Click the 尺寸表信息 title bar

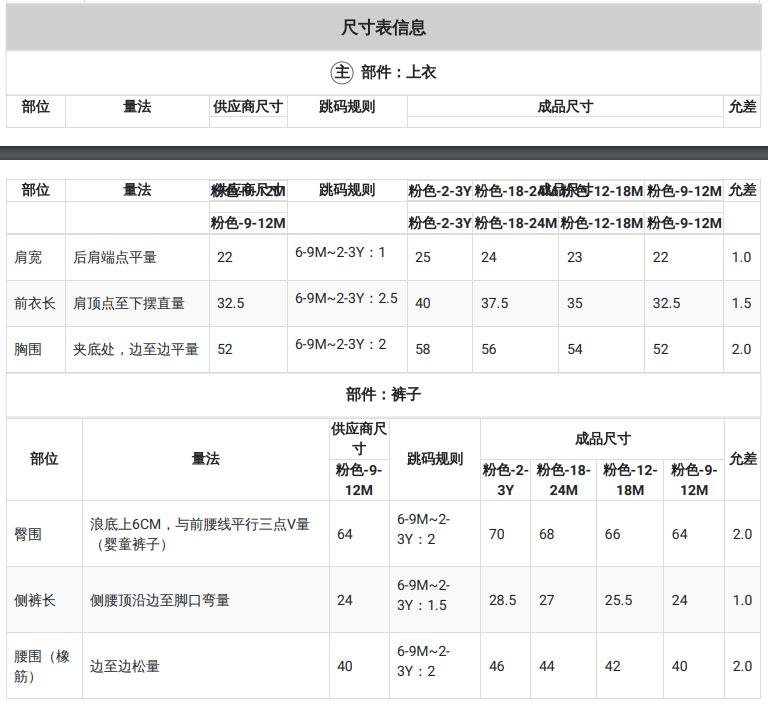point(383,28)
